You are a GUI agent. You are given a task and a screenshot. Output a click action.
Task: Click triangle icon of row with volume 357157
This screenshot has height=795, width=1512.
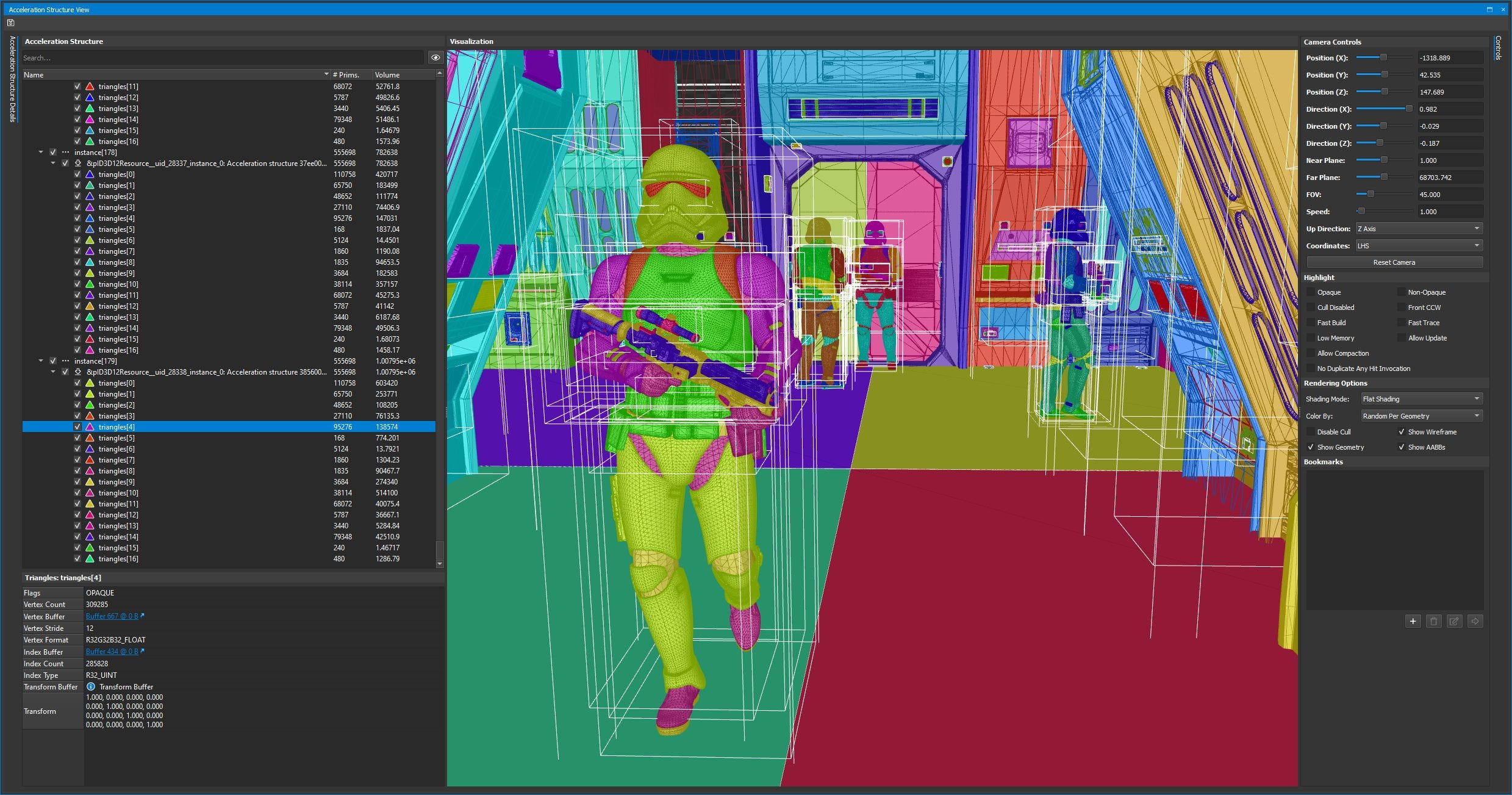point(90,284)
